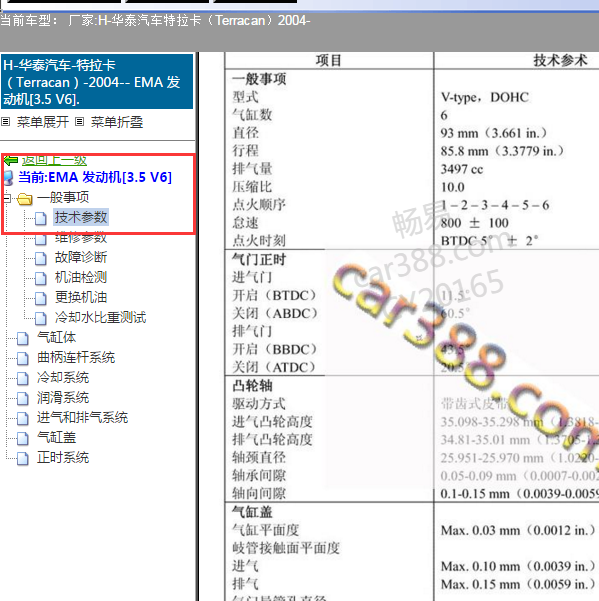Click the 气门正时 section heading
Screen dimensions: 599x601
(259, 259)
